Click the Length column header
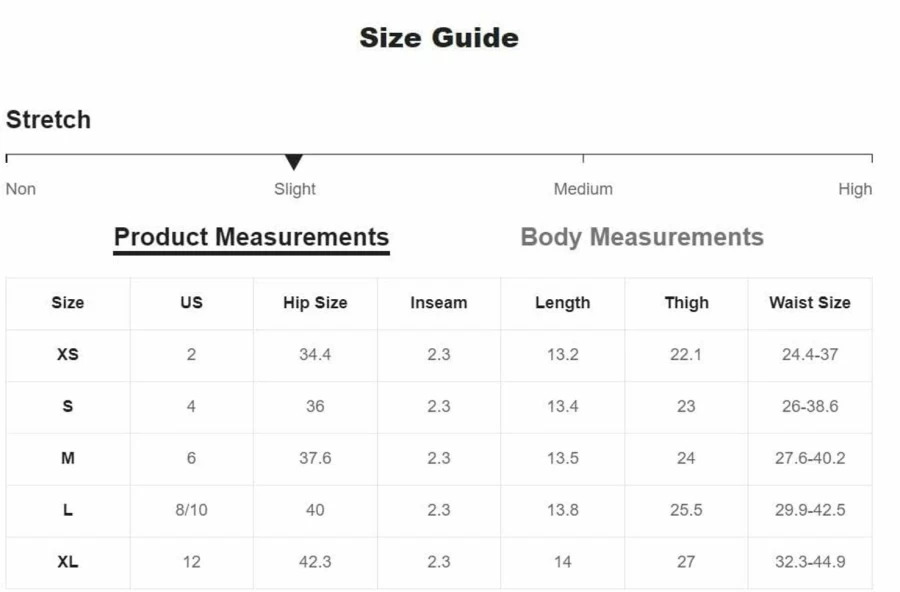Screen dimensions: 900x592 (x=562, y=303)
